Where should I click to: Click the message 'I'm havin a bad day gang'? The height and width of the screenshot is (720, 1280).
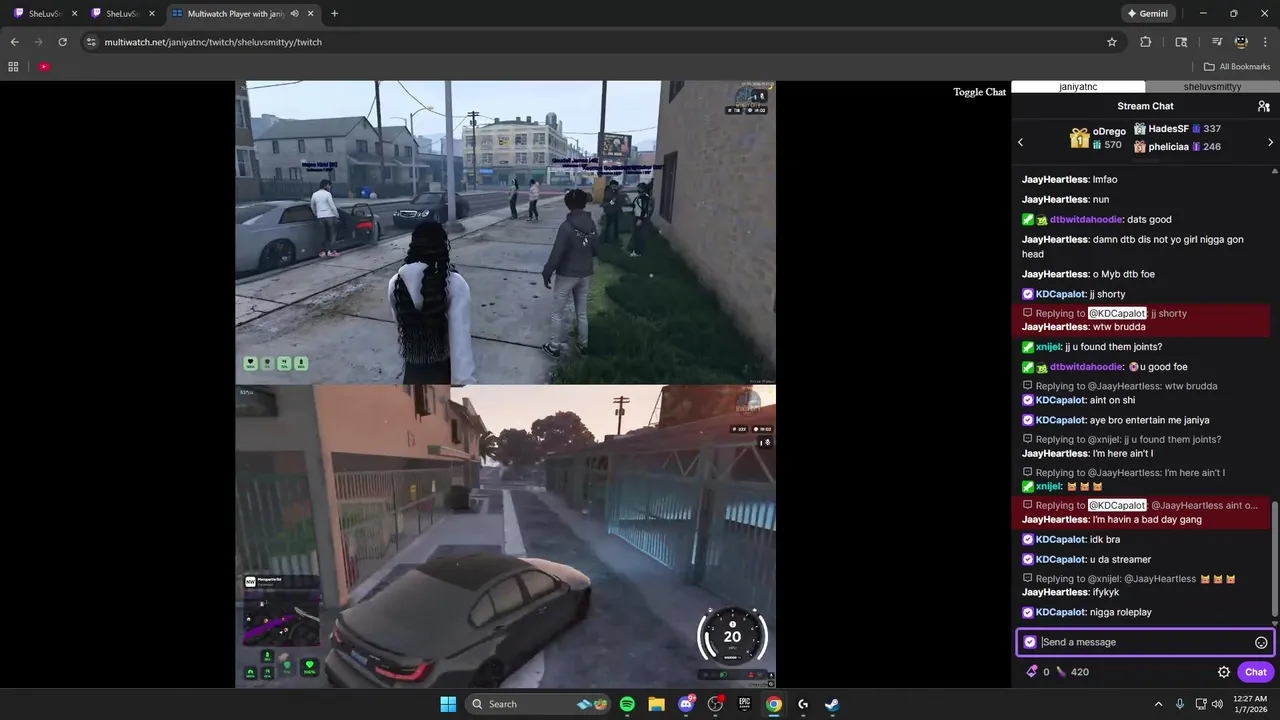click(x=1147, y=520)
